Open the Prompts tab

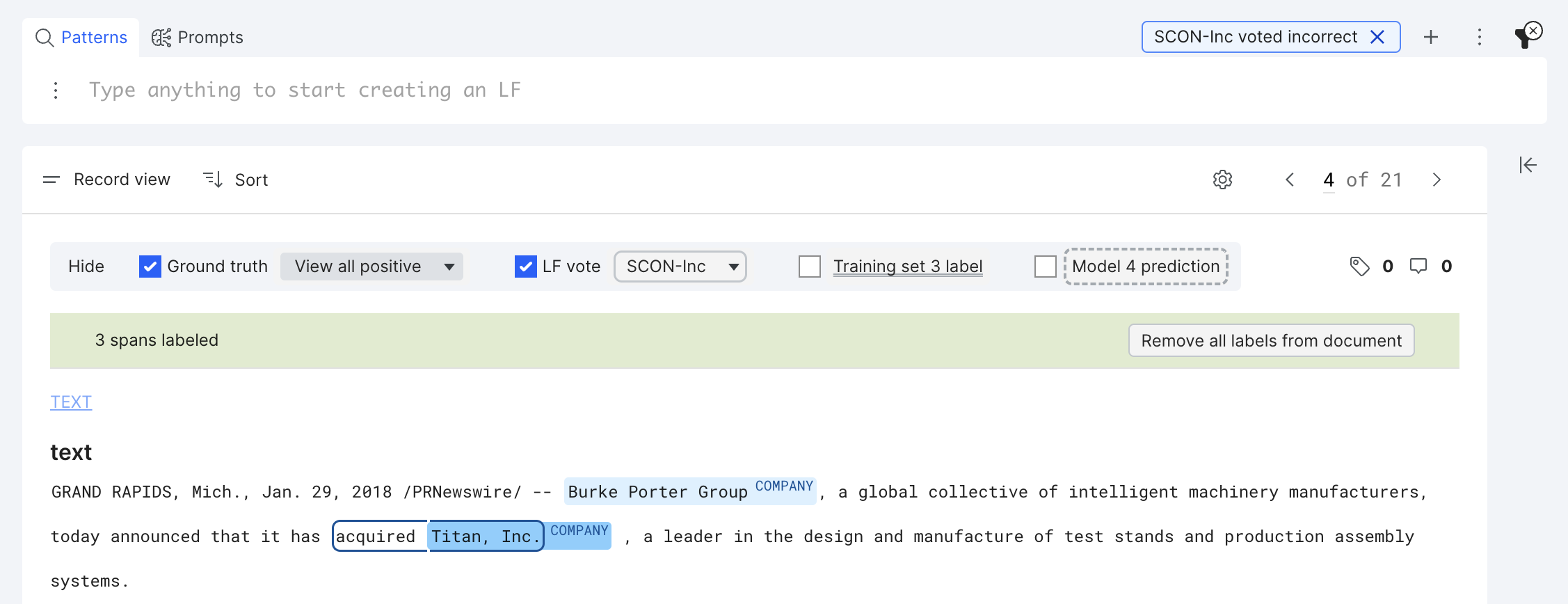pos(198,38)
